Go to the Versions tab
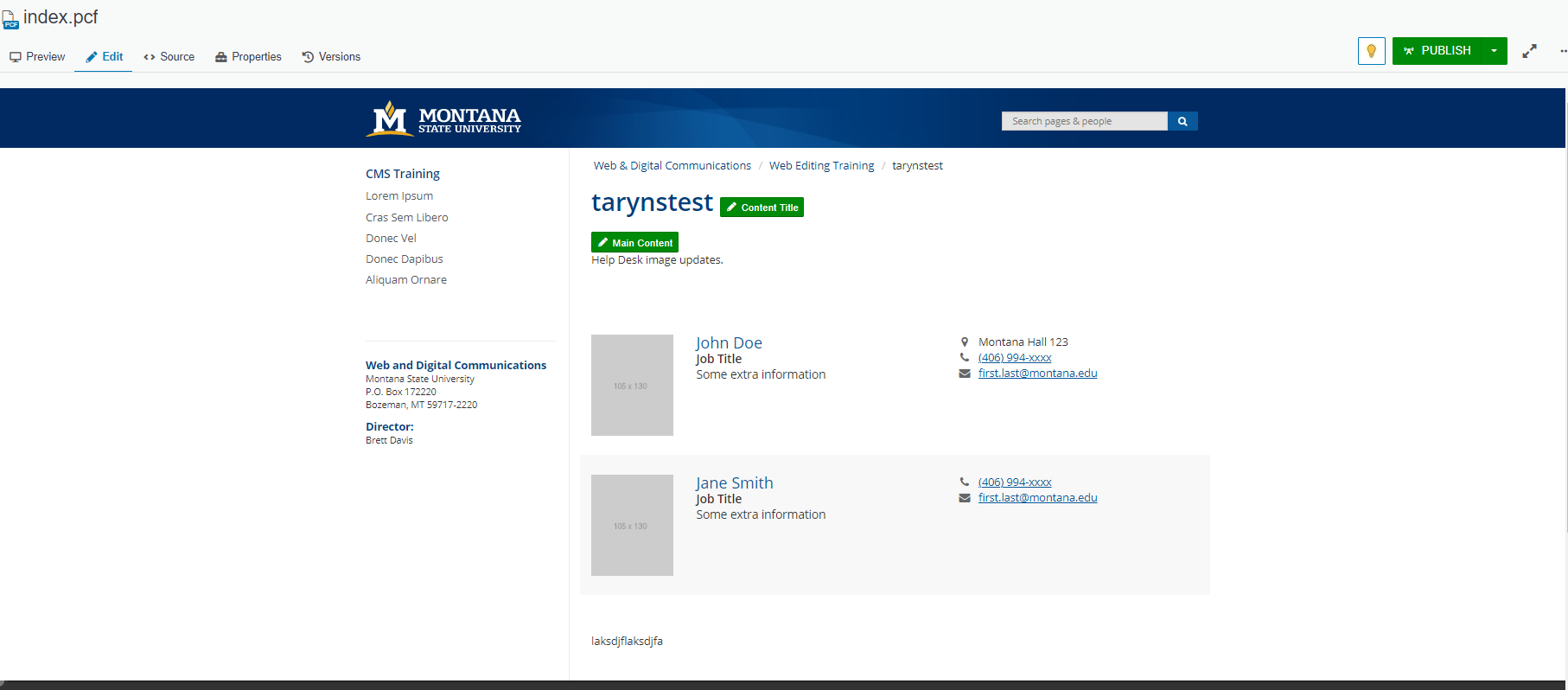 pos(331,57)
